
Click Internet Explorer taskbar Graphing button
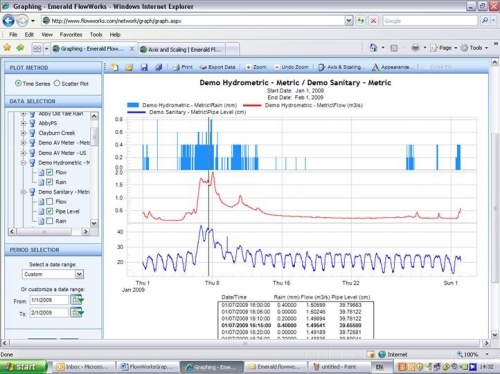[212, 367]
